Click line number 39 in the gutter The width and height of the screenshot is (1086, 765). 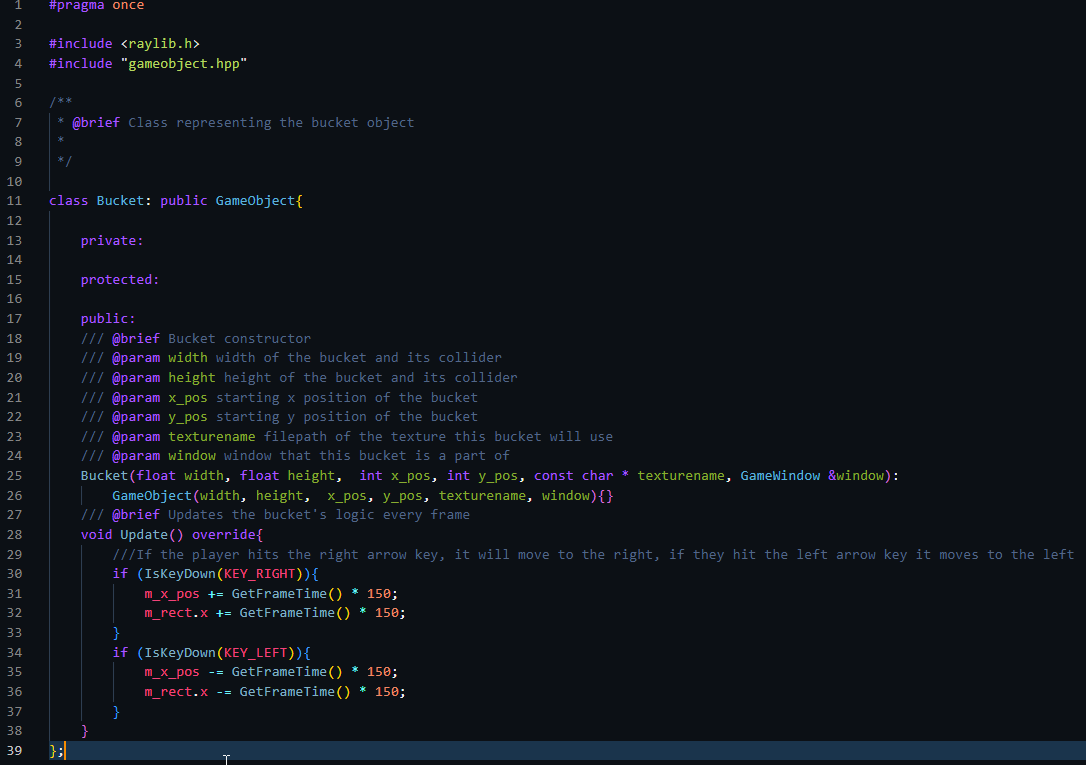coord(14,750)
